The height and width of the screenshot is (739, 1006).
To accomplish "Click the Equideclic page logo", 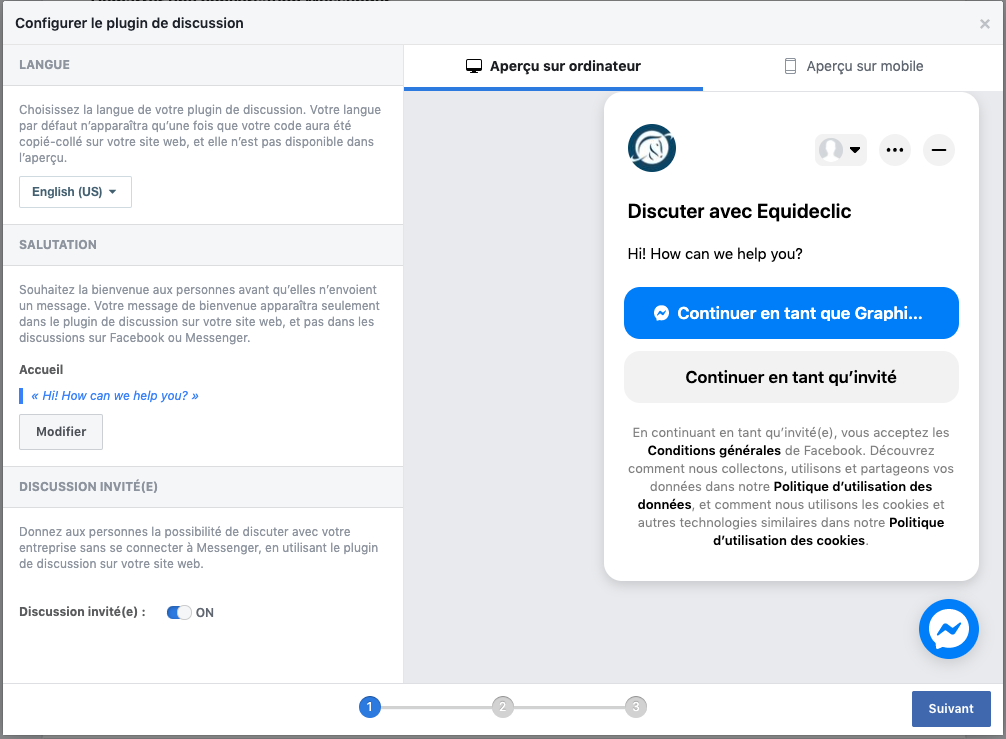I will 652,148.
